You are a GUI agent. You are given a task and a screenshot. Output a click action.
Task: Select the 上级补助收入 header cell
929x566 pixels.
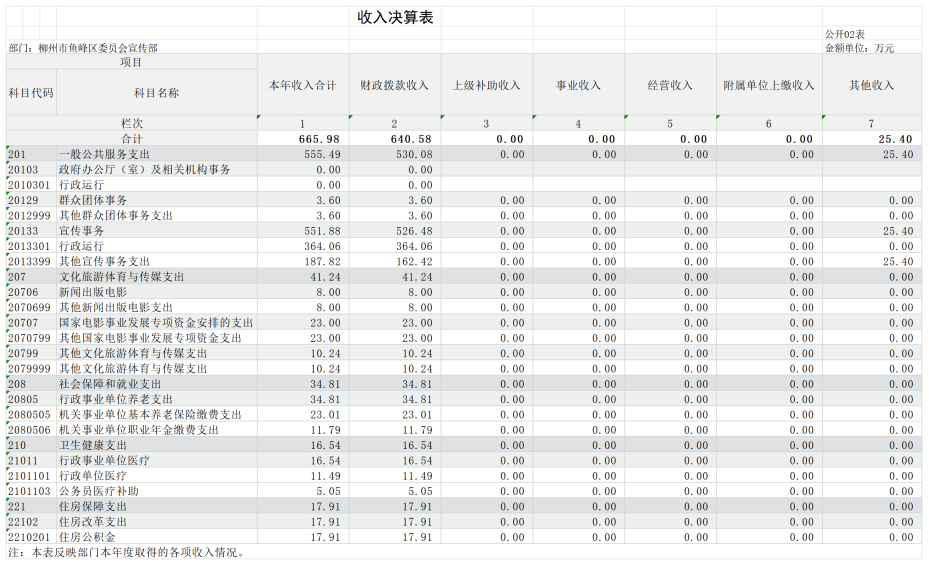tap(487, 85)
